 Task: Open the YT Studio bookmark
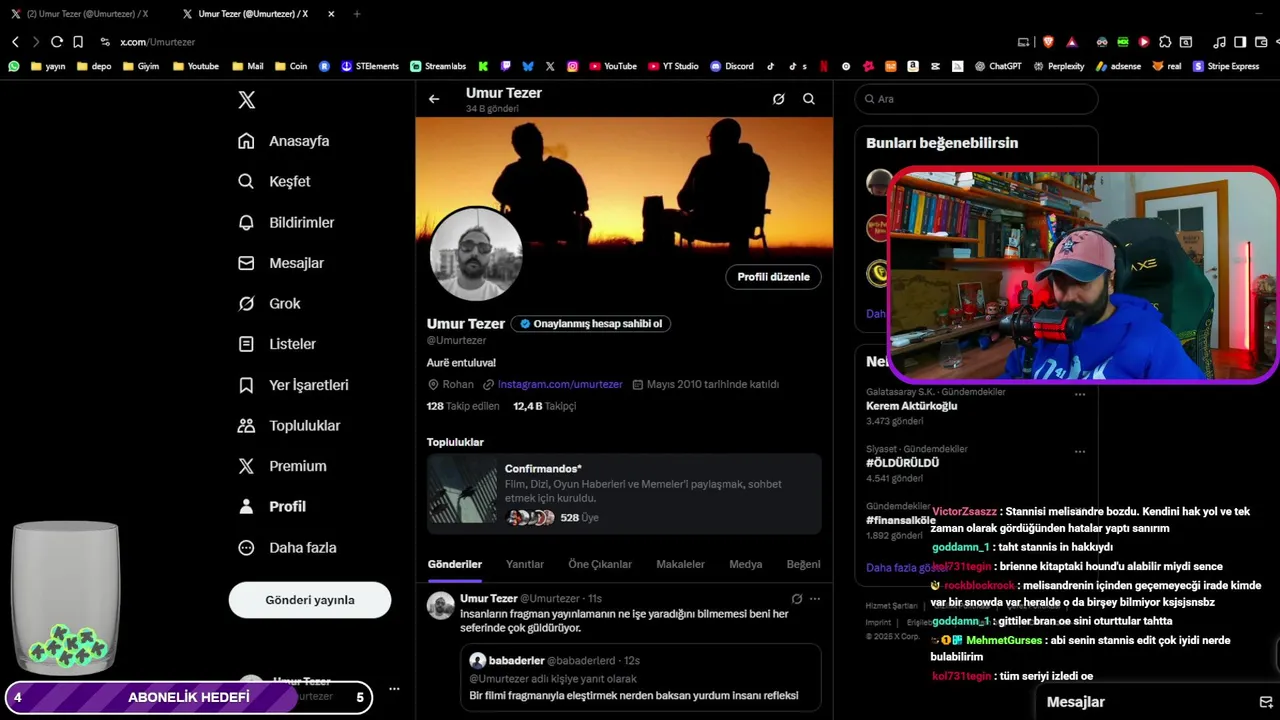pos(673,66)
